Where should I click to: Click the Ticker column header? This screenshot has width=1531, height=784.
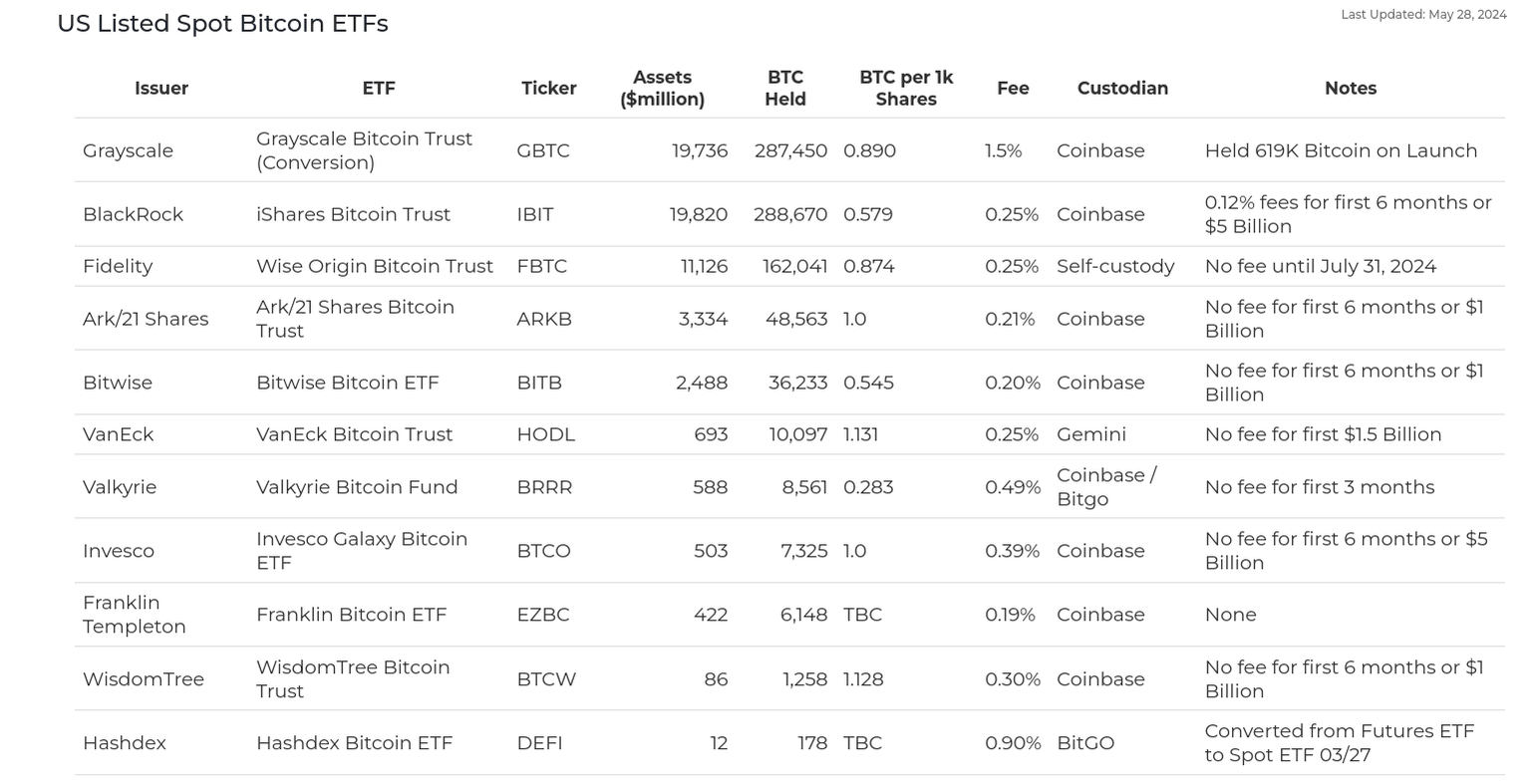click(x=548, y=88)
